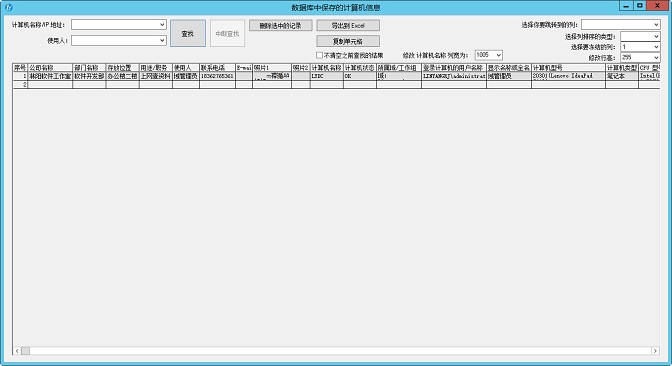
Task: Click the 复制单元格 button
Action: coord(348,42)
